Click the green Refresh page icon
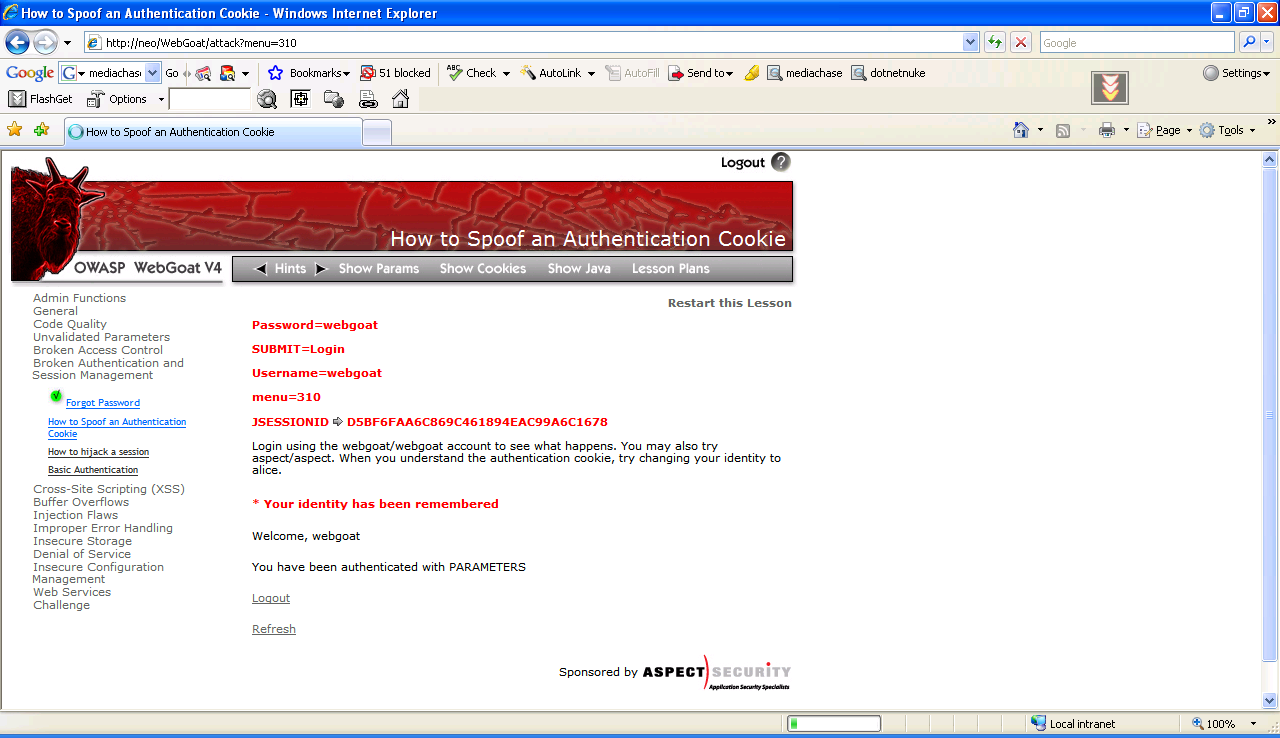 point(995,43)
